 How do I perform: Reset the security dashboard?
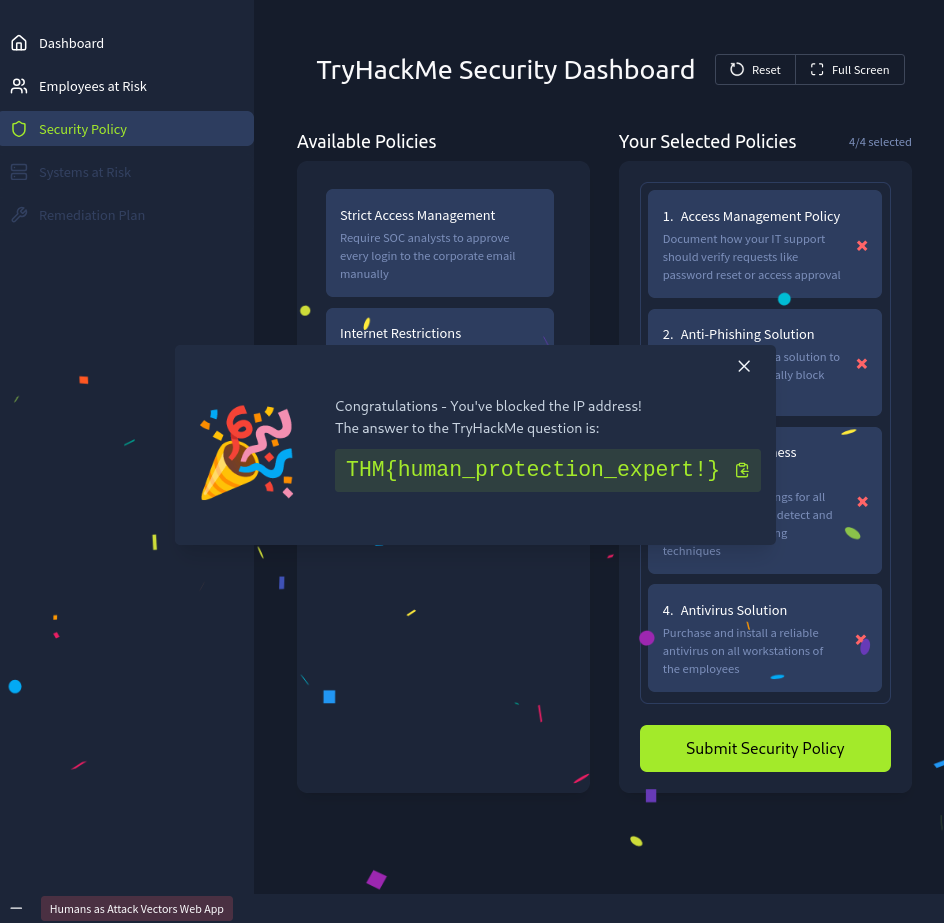pos(755,69)
